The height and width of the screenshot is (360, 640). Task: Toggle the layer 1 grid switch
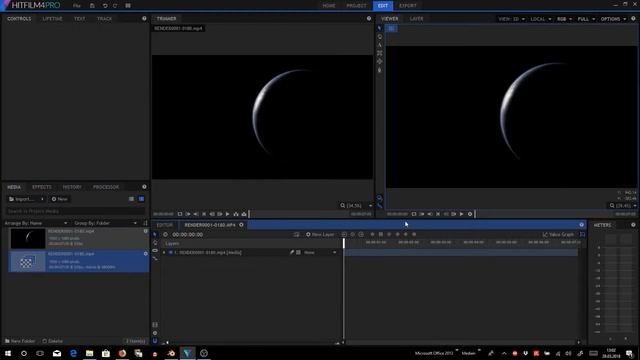tap(298, 252)
